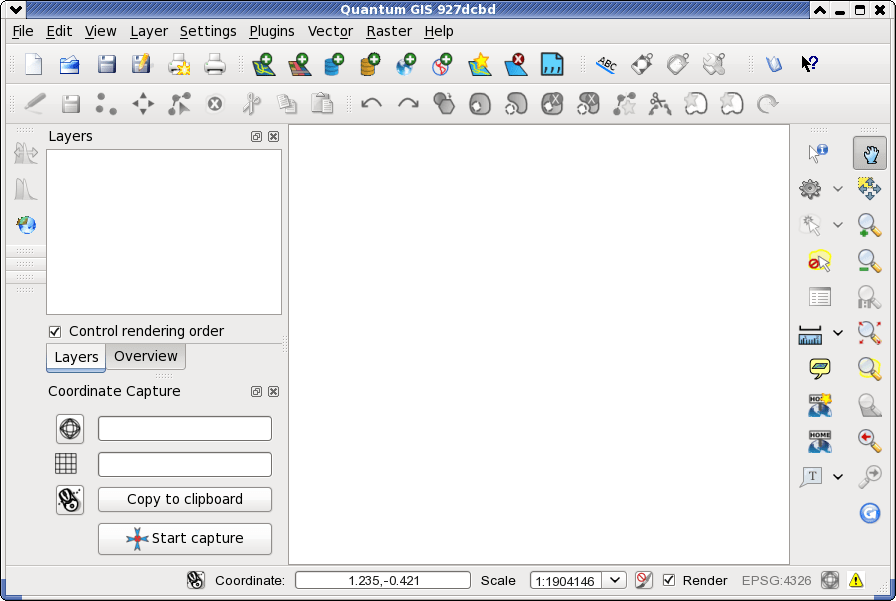Open CRS status globe icon in status bar
896x601 pixels.
830,580
